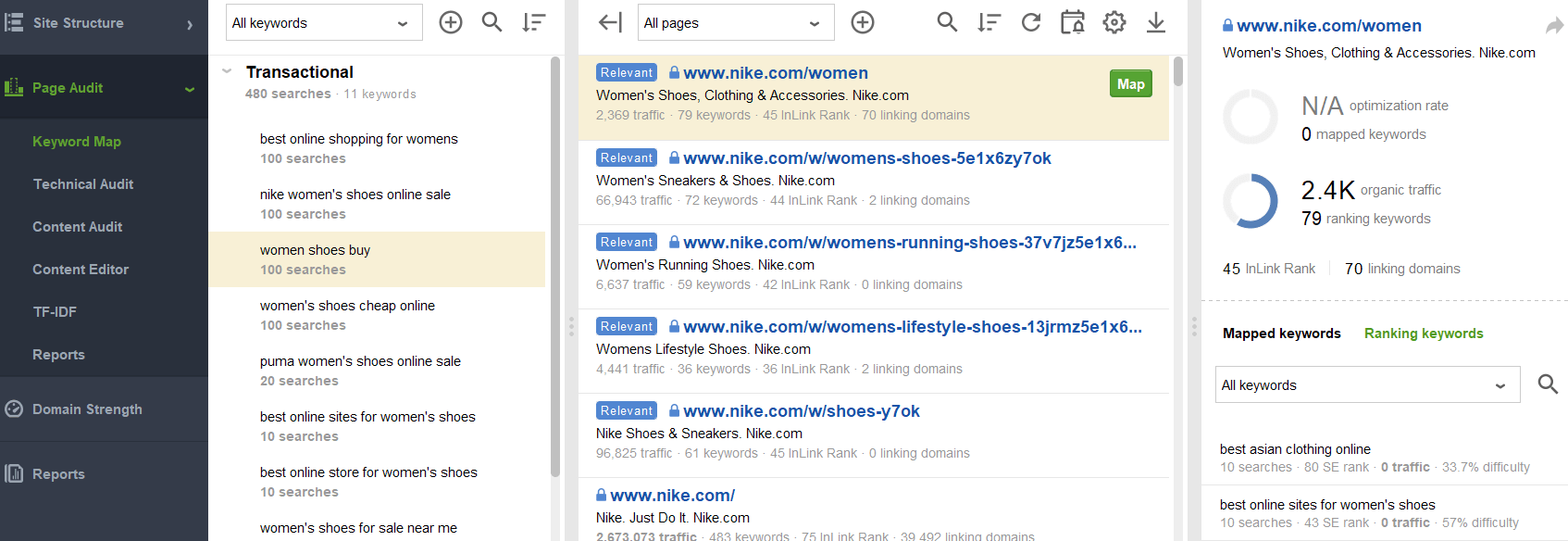Open the www.nike.com/w/shoes-y7ok link
The width and height of the screenshot is (1568, 541).
(802, 411)
